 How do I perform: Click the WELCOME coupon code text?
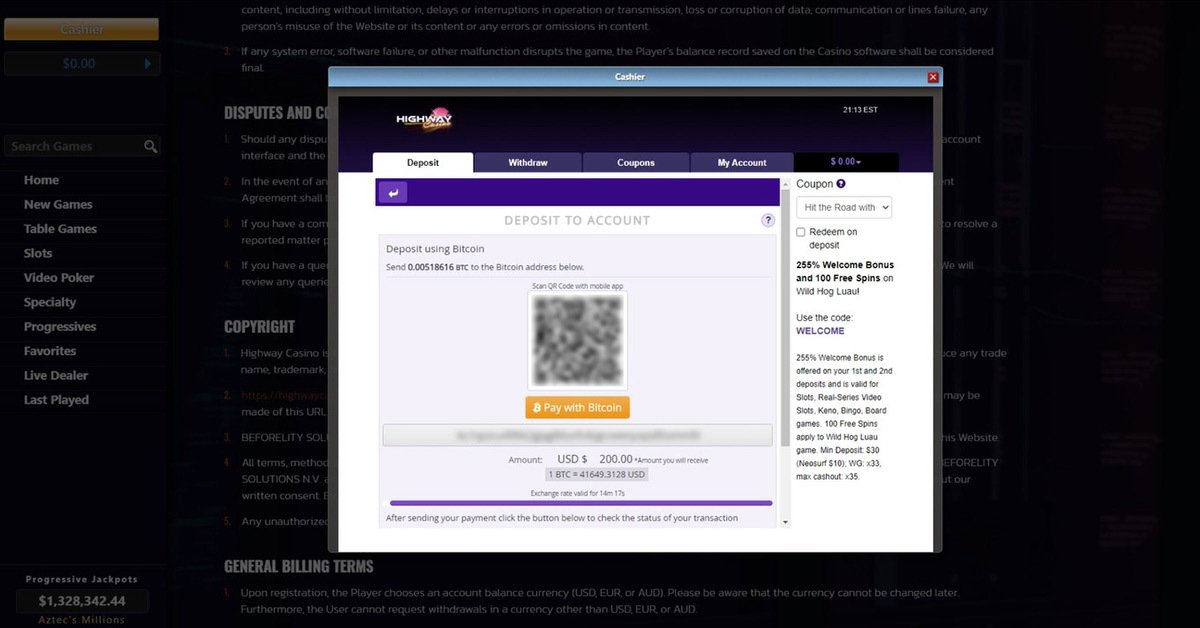click(820, 331)
